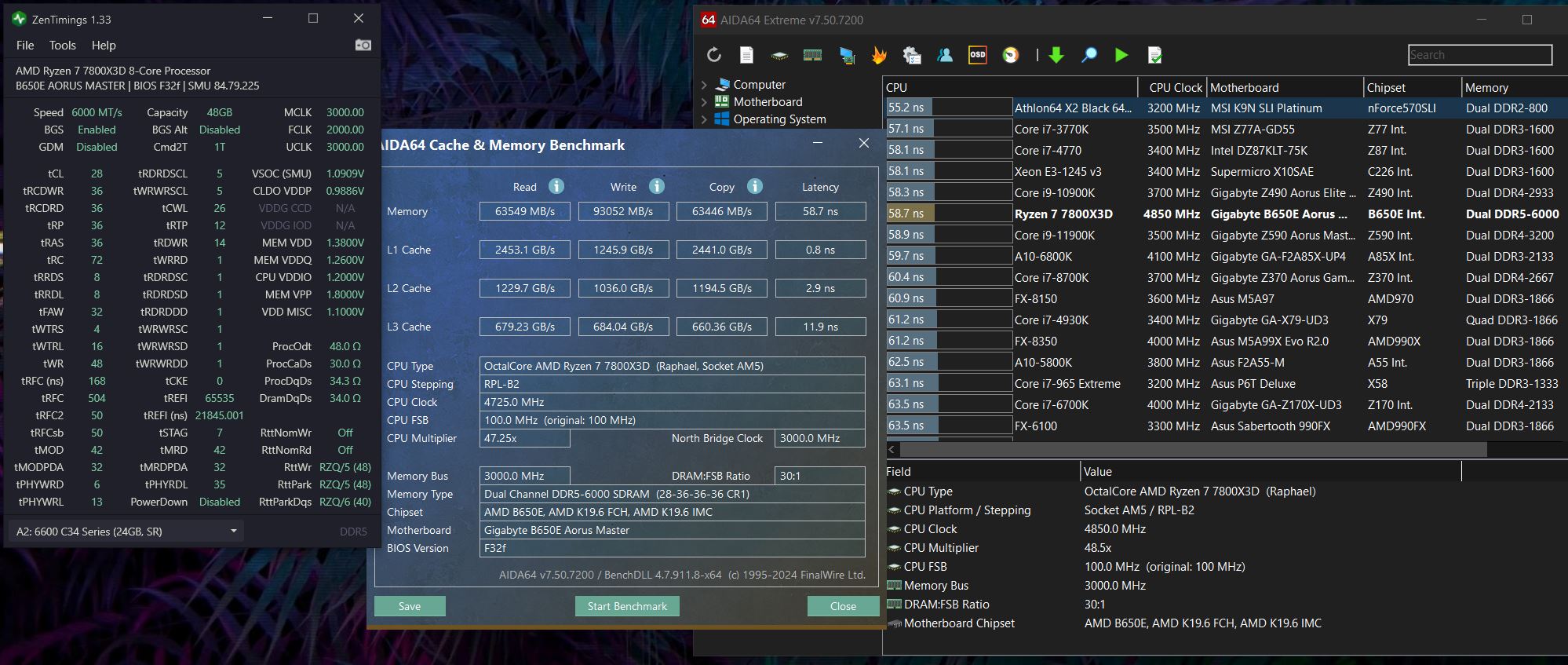Click the info icon beside Read
1568x665 pixels.
click(x=556, y=186)
